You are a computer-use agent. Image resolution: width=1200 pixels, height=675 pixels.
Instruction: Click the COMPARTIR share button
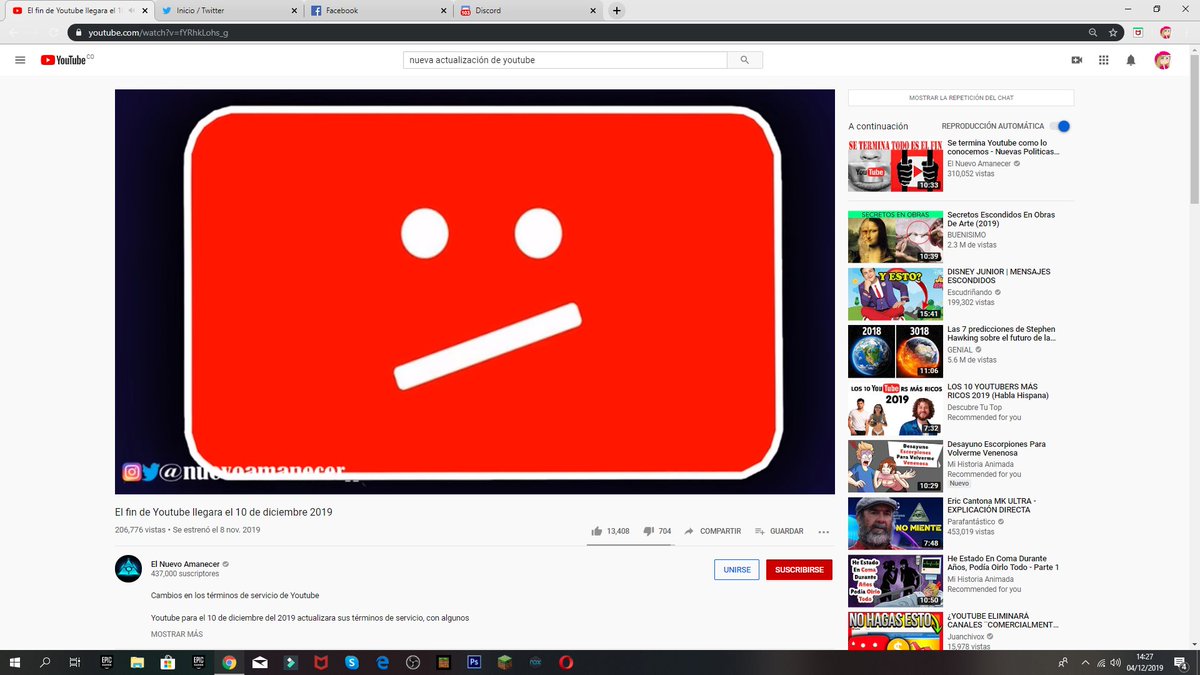713,531
